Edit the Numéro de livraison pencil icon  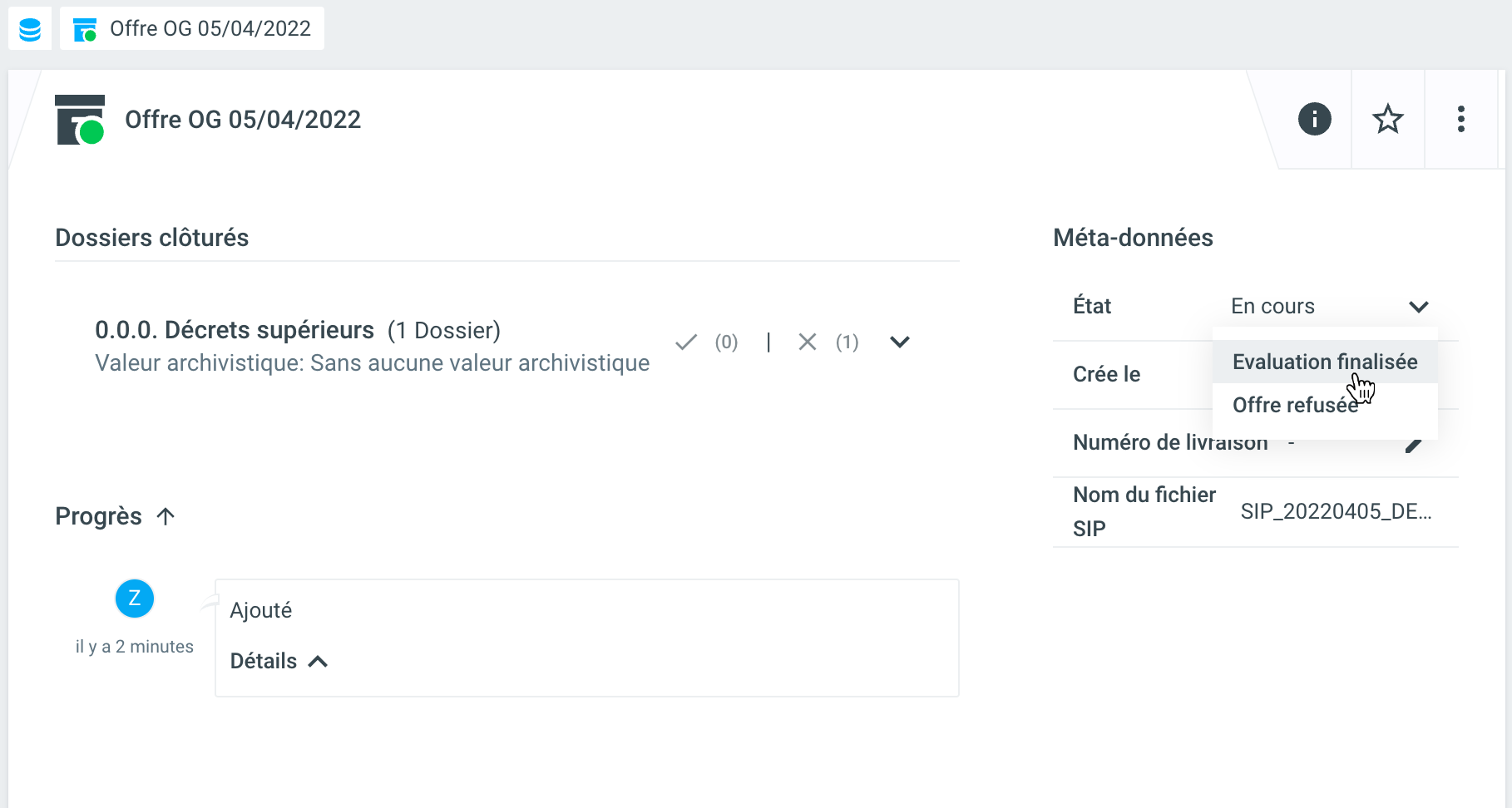[1413, 446]
